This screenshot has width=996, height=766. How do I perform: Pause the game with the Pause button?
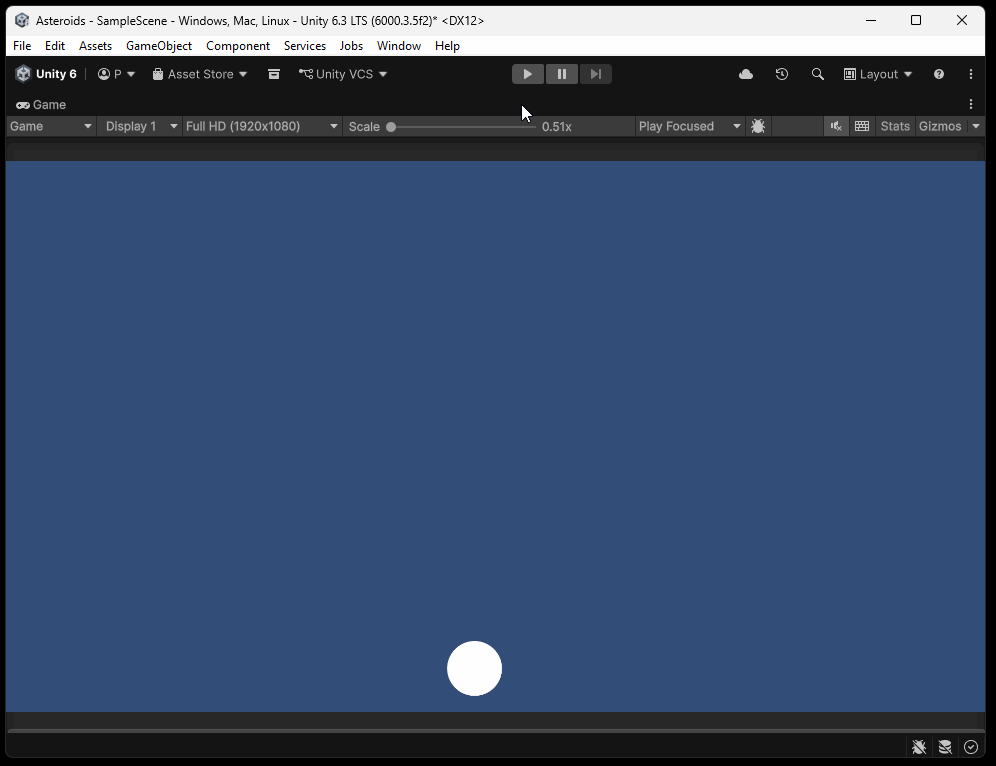click(562, 74)
